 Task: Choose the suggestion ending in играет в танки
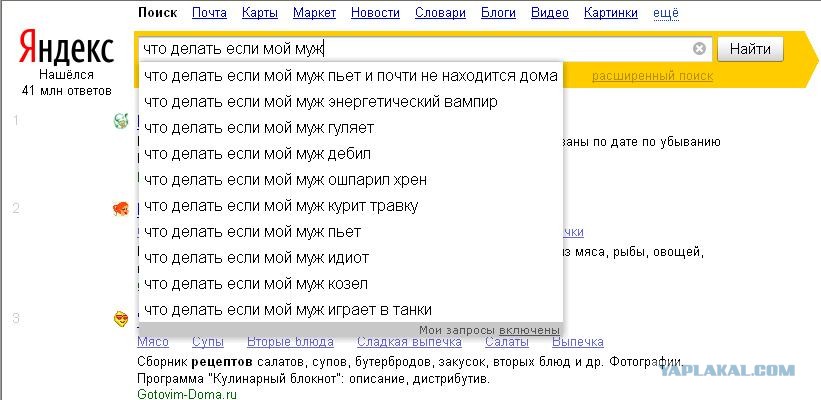click(288, 310)
